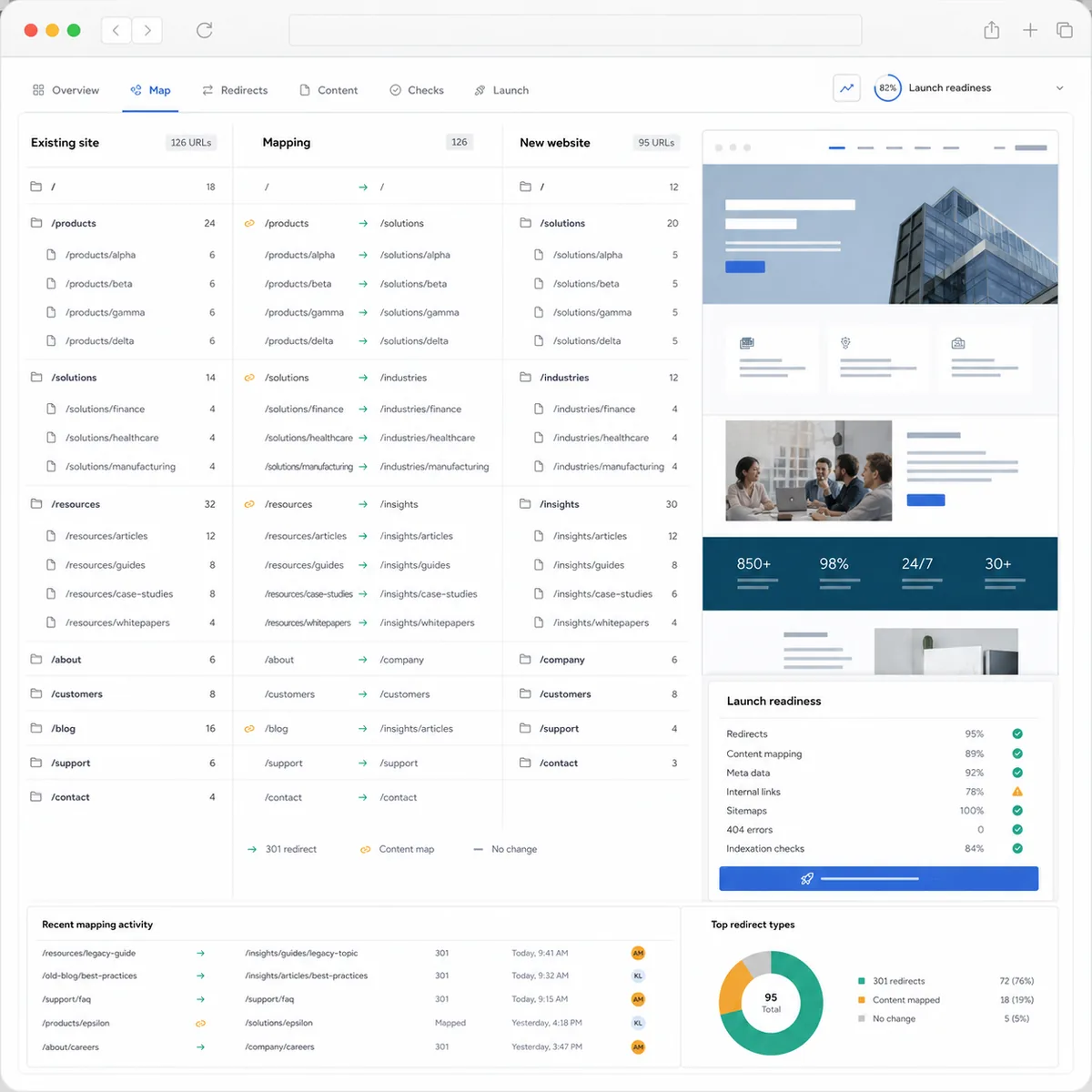Go forward with the browser forward arrow
The height and width of the screenshot is (1092, 1092).
(147, 30)
